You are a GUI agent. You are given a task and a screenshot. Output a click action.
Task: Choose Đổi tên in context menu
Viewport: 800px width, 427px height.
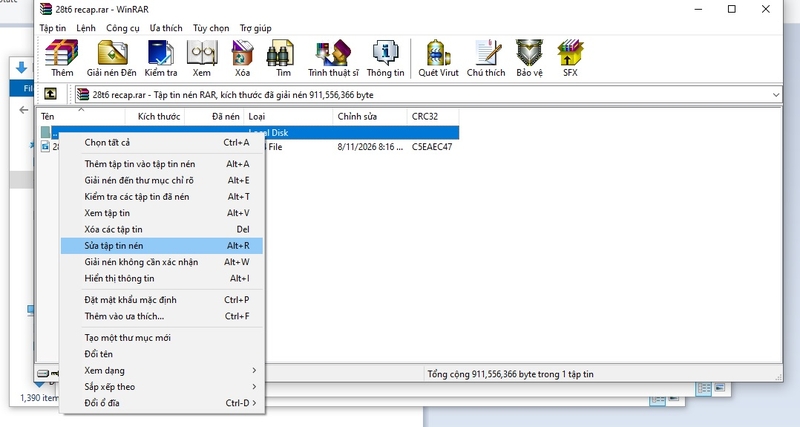point(162,354)
